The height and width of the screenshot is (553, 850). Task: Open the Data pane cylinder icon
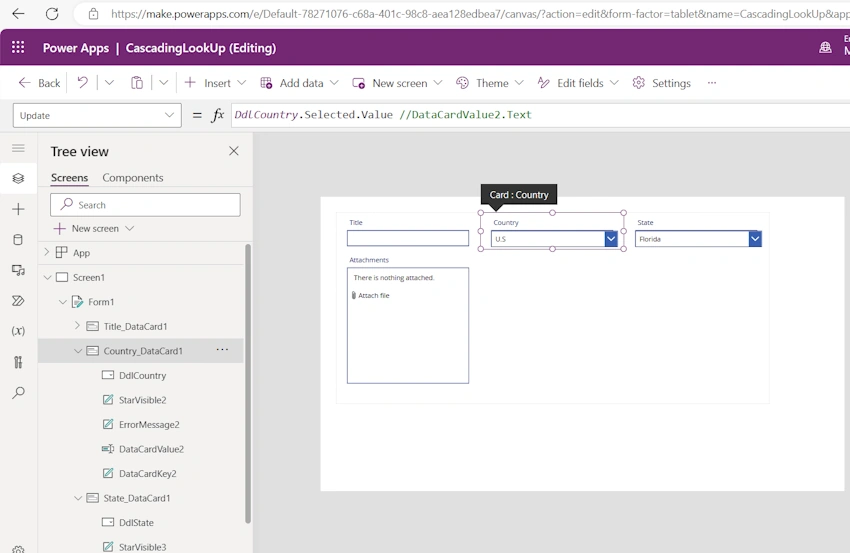(x=18, y=240)
